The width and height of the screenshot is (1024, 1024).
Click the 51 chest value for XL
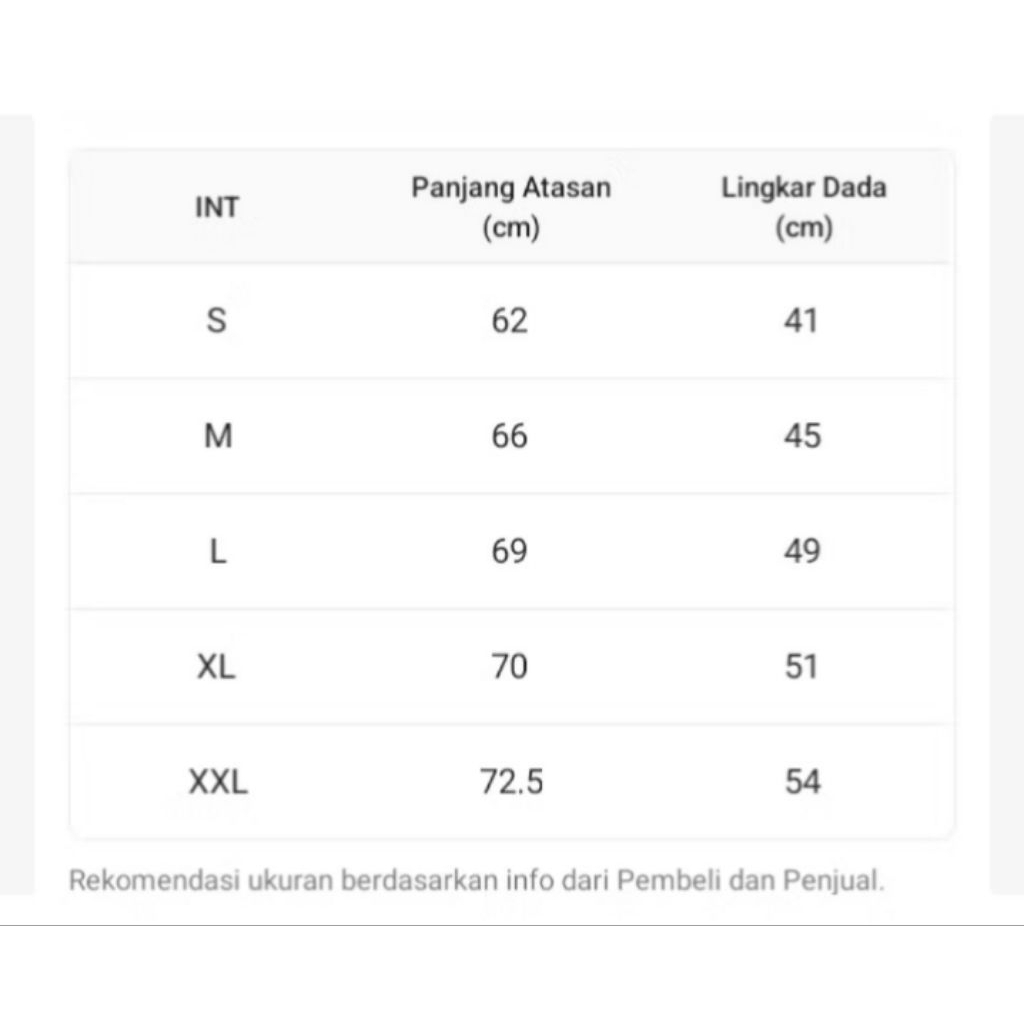pos(802,666)
